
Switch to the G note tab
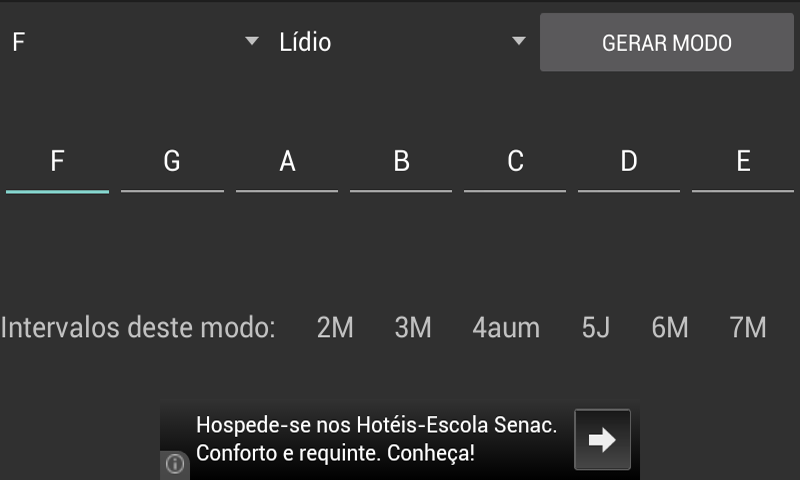[172, 162]
